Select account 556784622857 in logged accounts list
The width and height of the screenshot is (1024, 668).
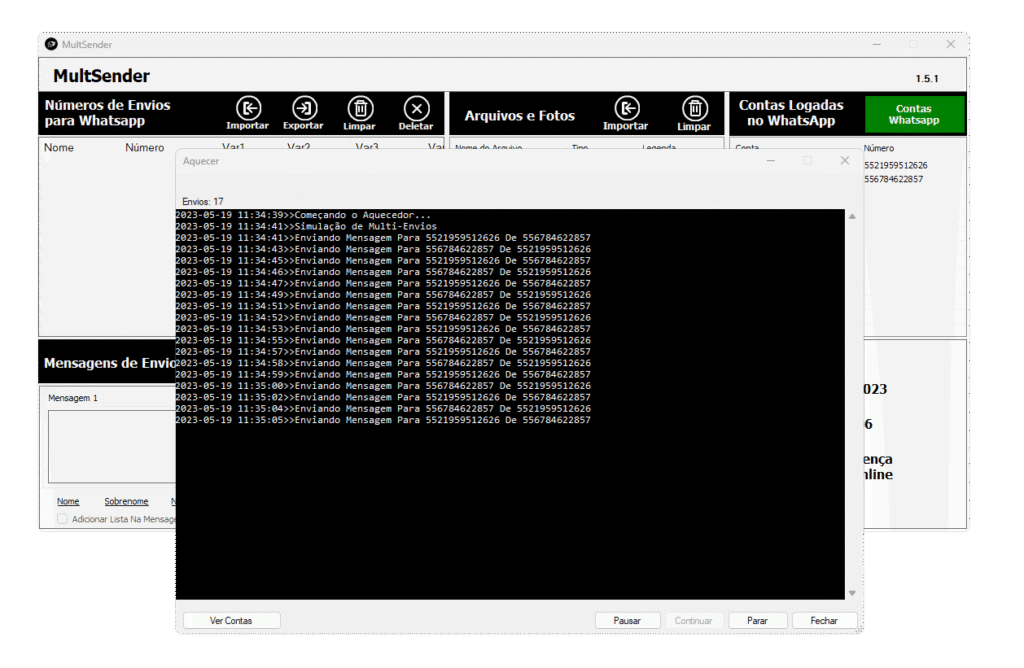click(893, 179)
